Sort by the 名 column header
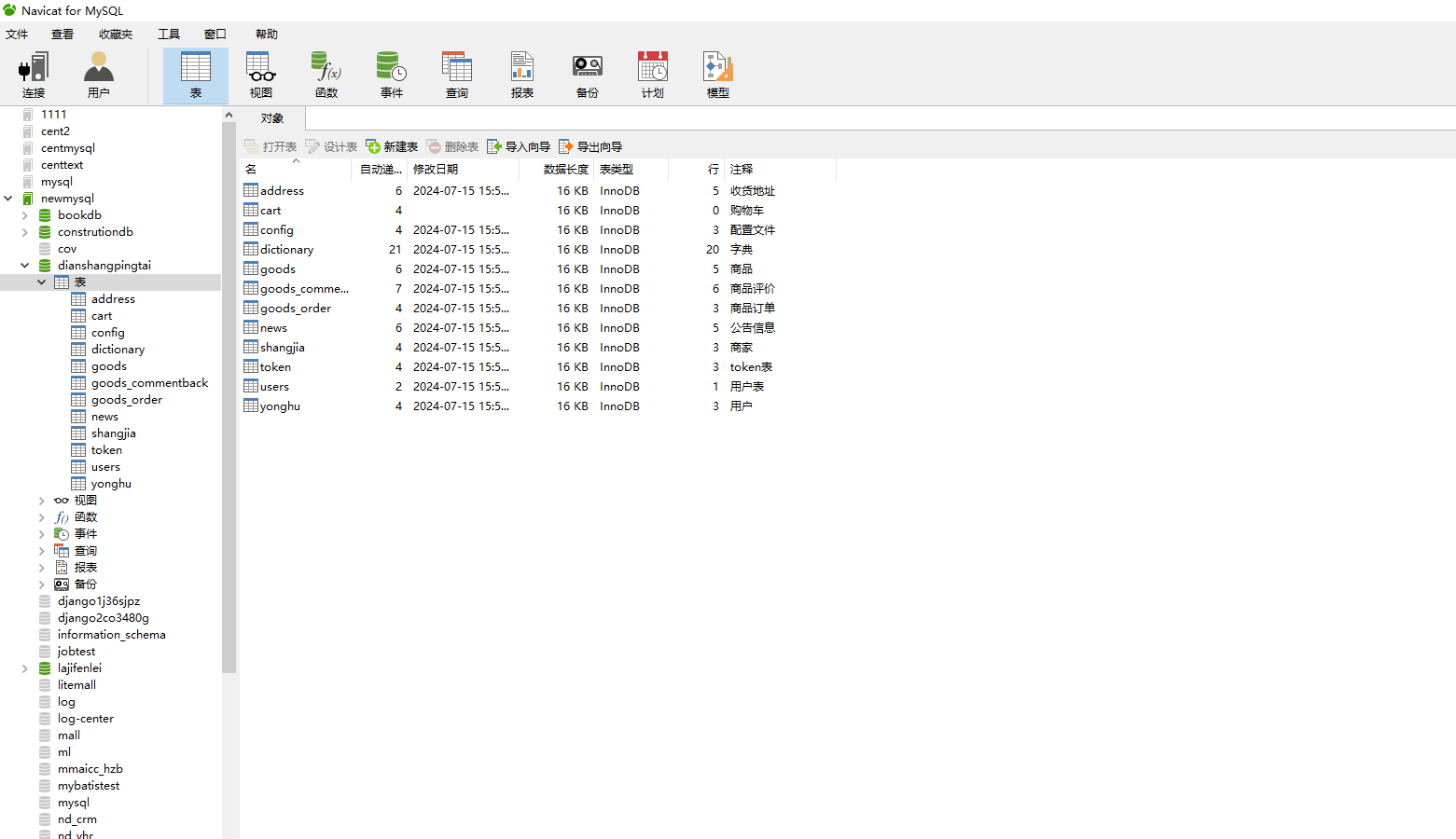This screenshot has width=1456, height=839. [x=296, y=169]
